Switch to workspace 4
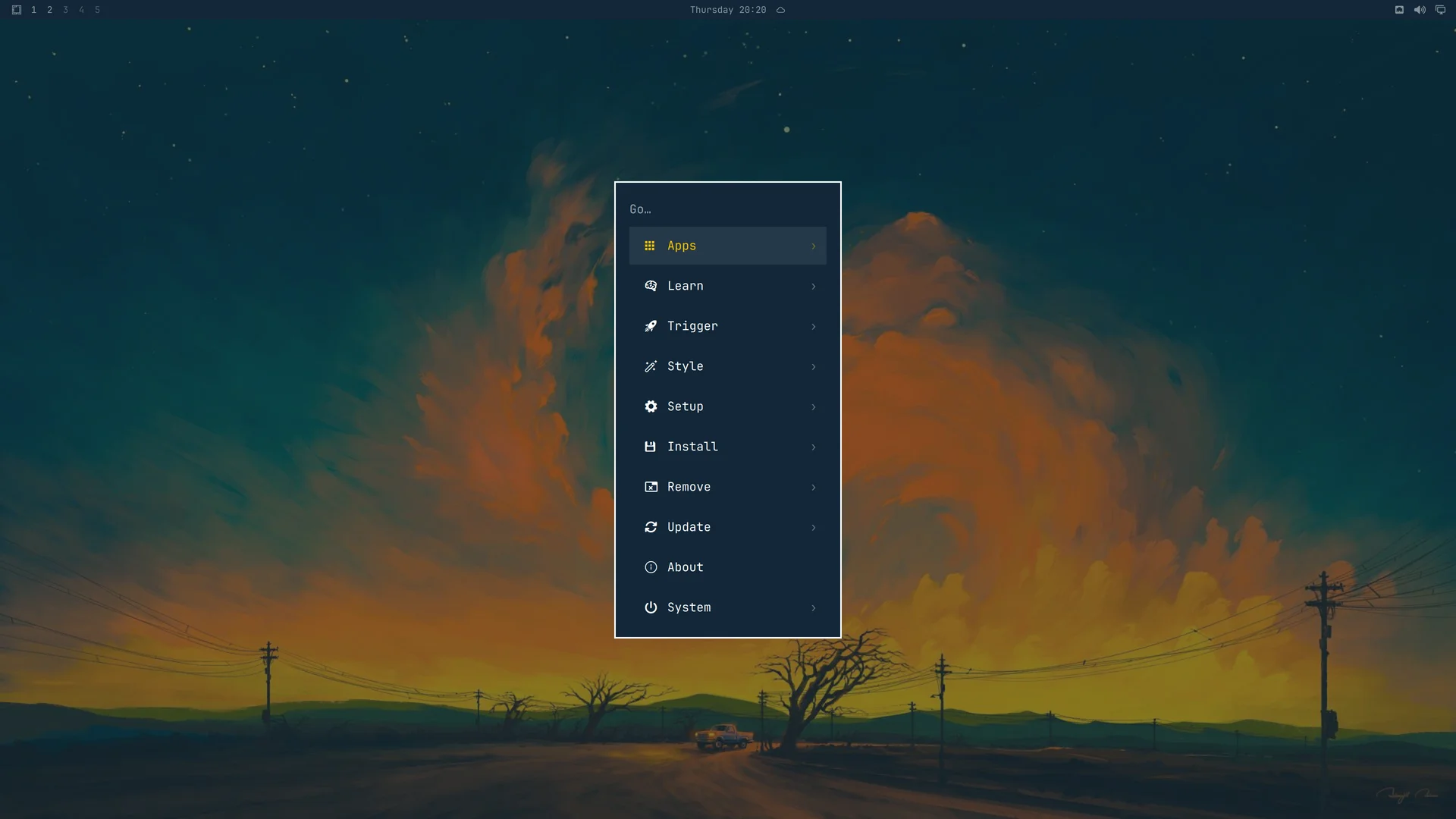 coord(81,10)
